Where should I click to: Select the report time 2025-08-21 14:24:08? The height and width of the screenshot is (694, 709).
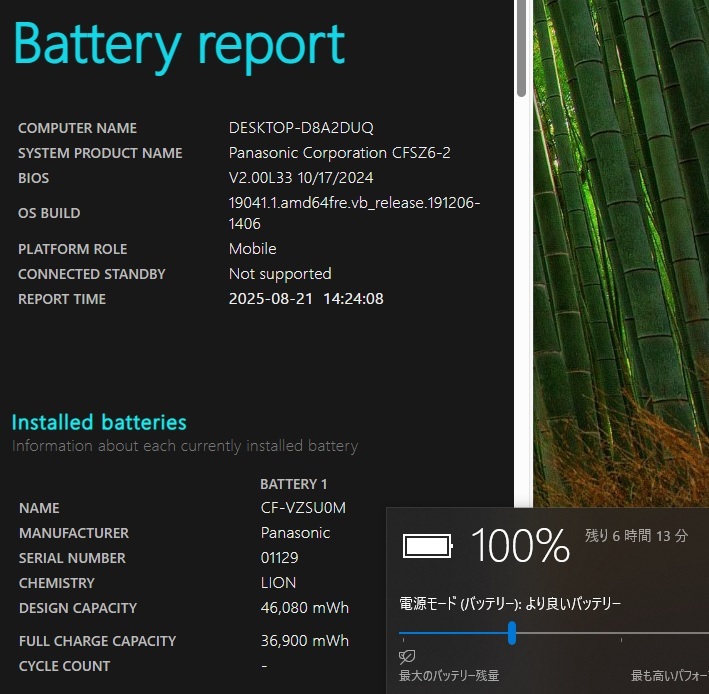point(306,299)
